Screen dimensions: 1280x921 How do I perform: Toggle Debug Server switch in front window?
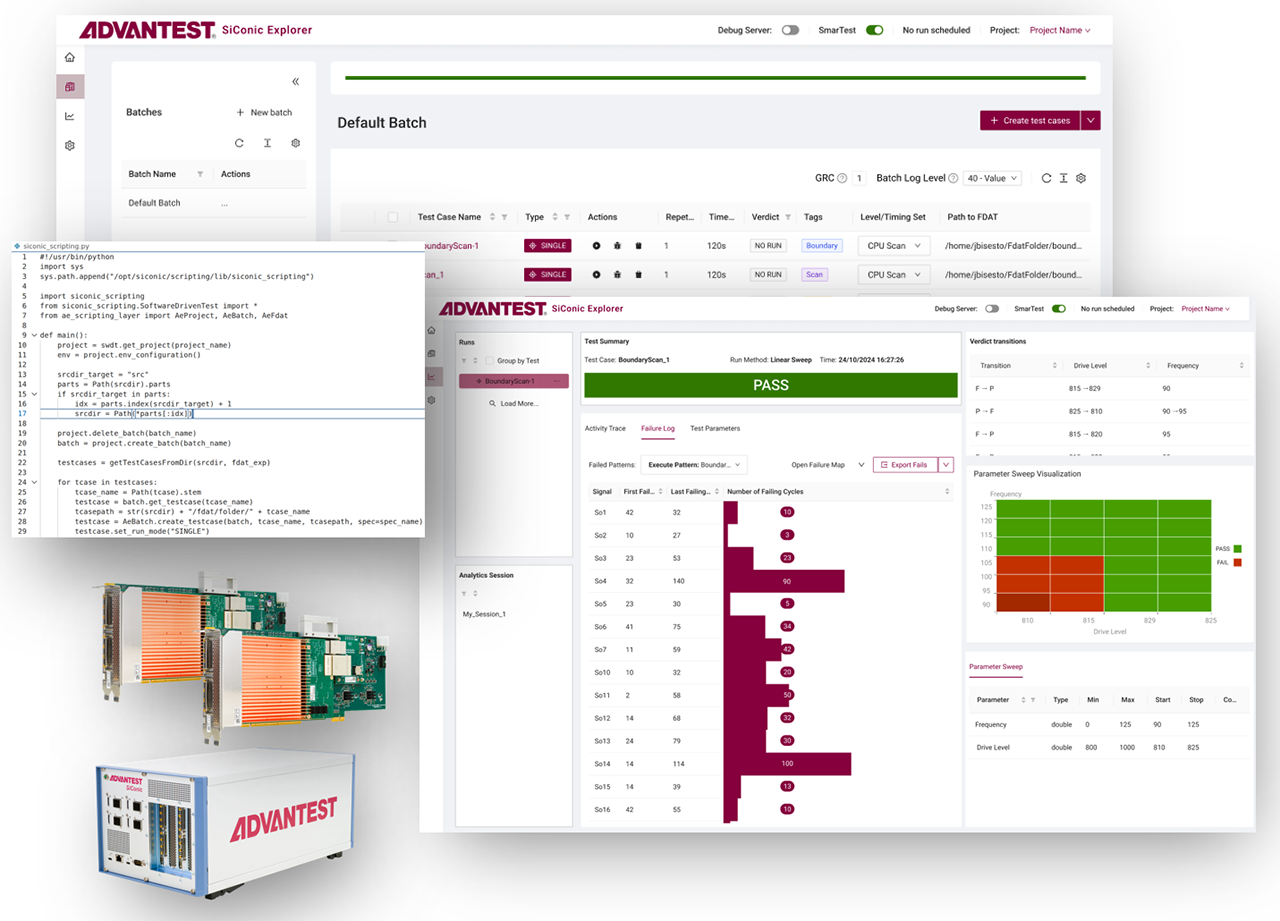tap(992, 309)
